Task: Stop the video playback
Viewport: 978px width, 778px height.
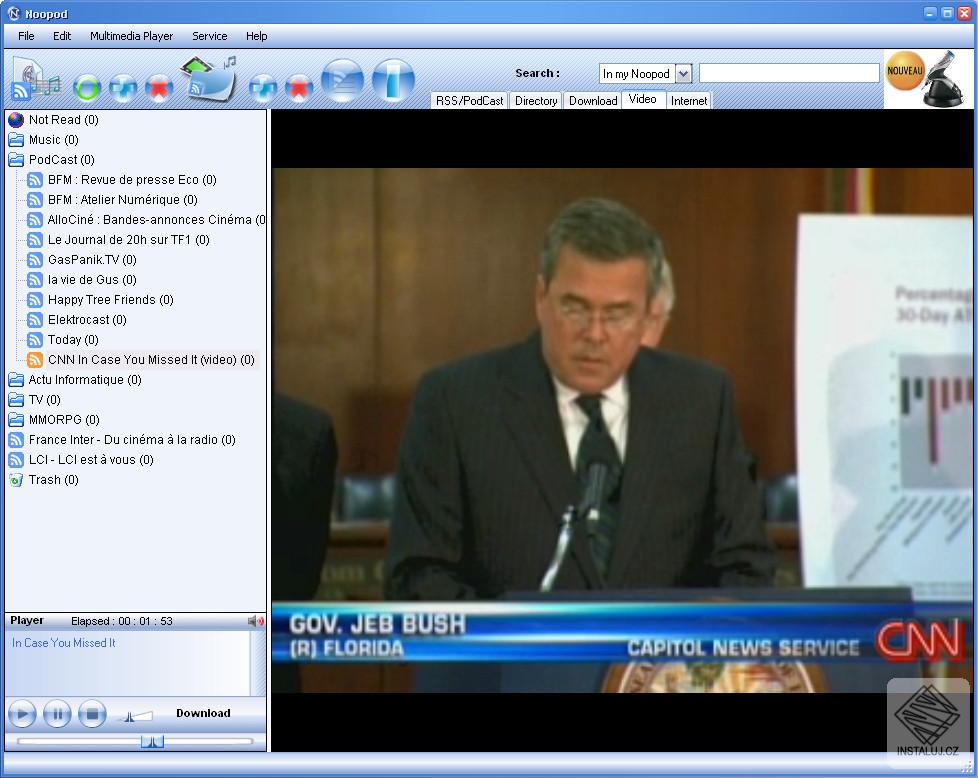Action: point(92,713)
